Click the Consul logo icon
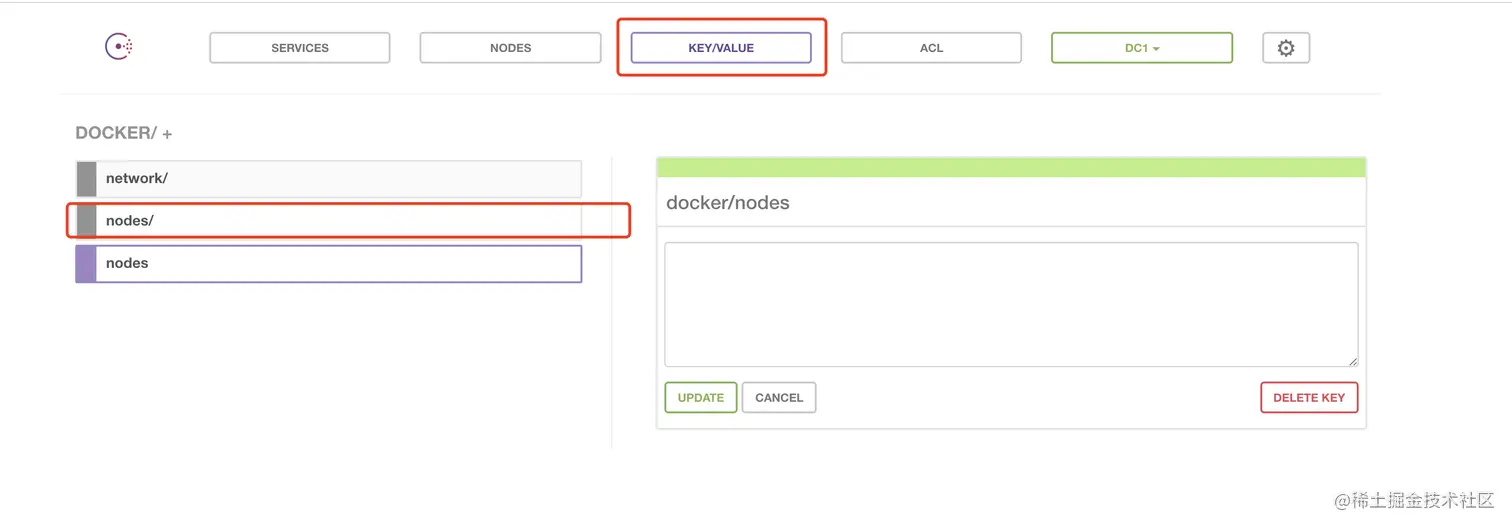 click(120, 47)
